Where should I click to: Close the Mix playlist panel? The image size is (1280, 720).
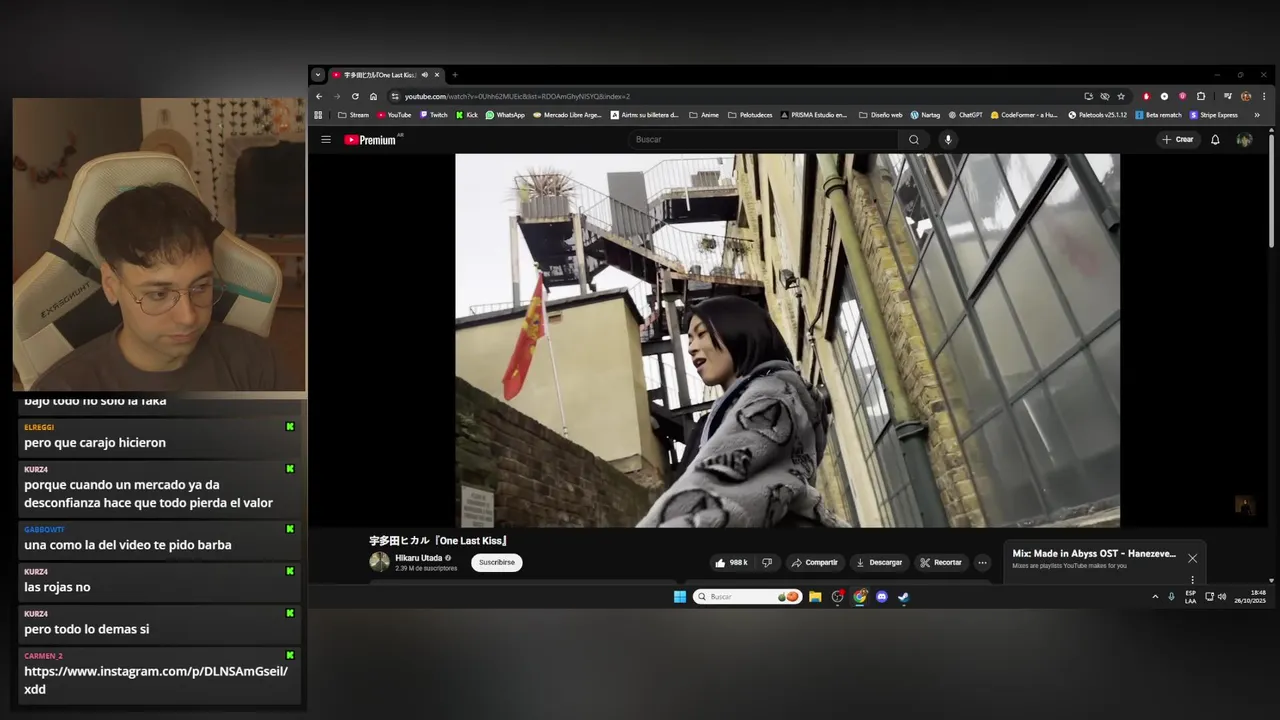pos(1192,558)
